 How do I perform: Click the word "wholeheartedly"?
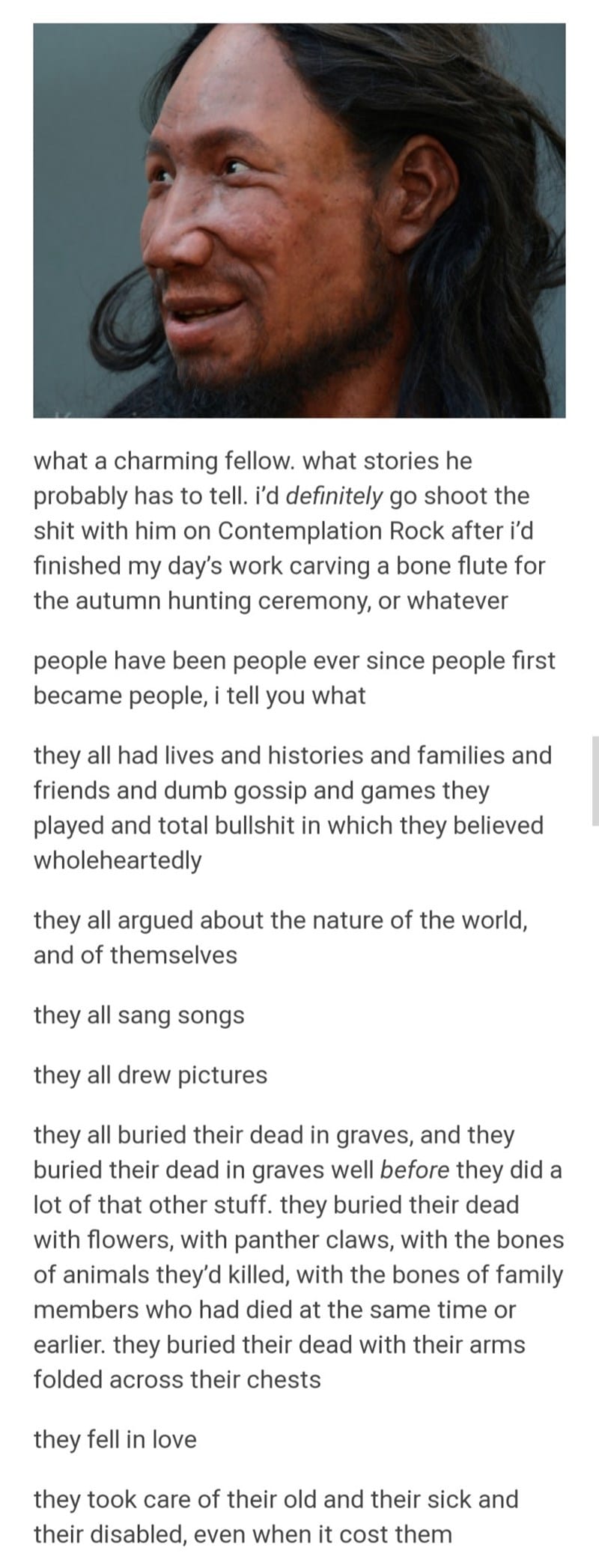118,860
